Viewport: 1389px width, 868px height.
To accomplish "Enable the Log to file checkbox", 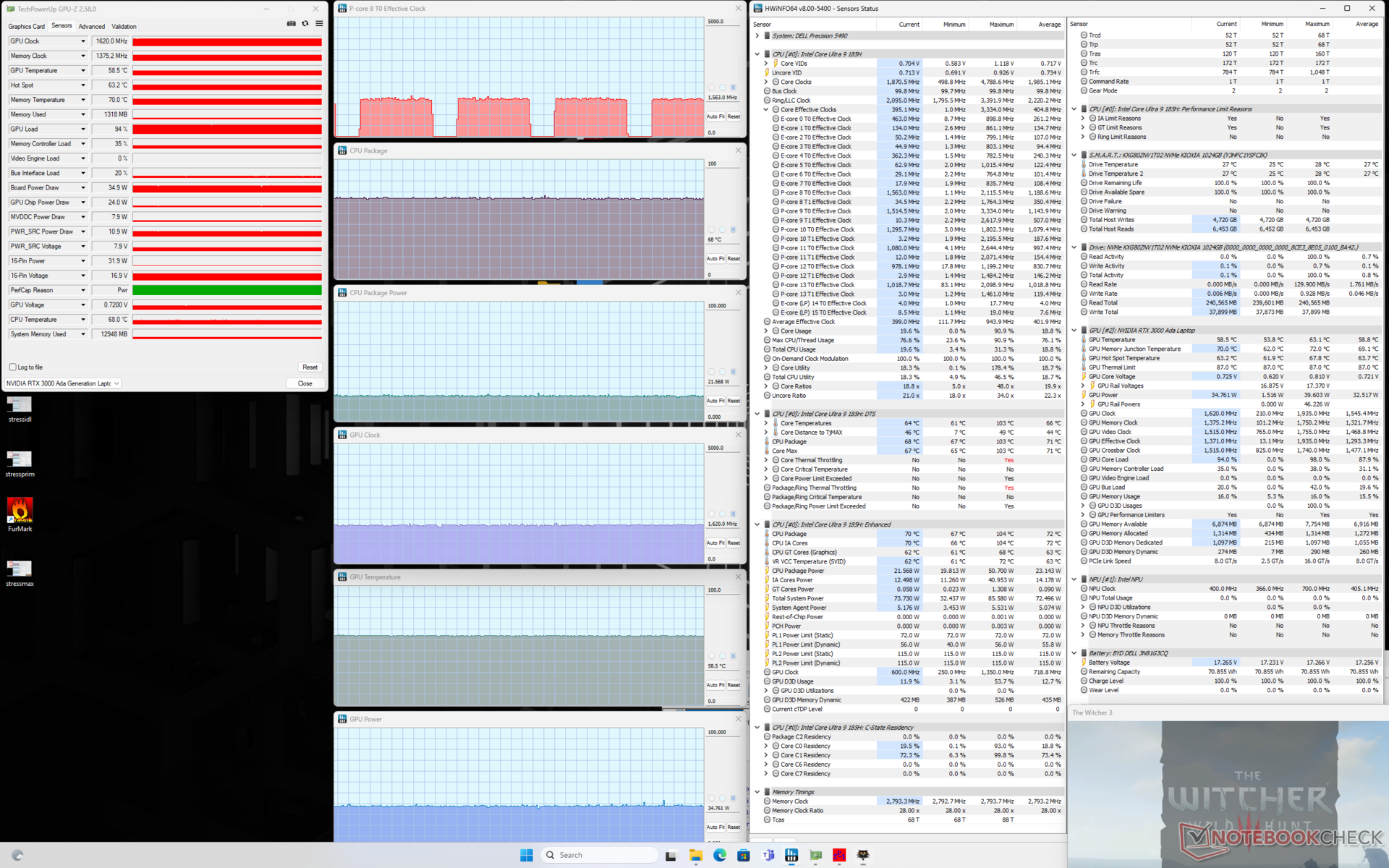I will coord(13,367).
